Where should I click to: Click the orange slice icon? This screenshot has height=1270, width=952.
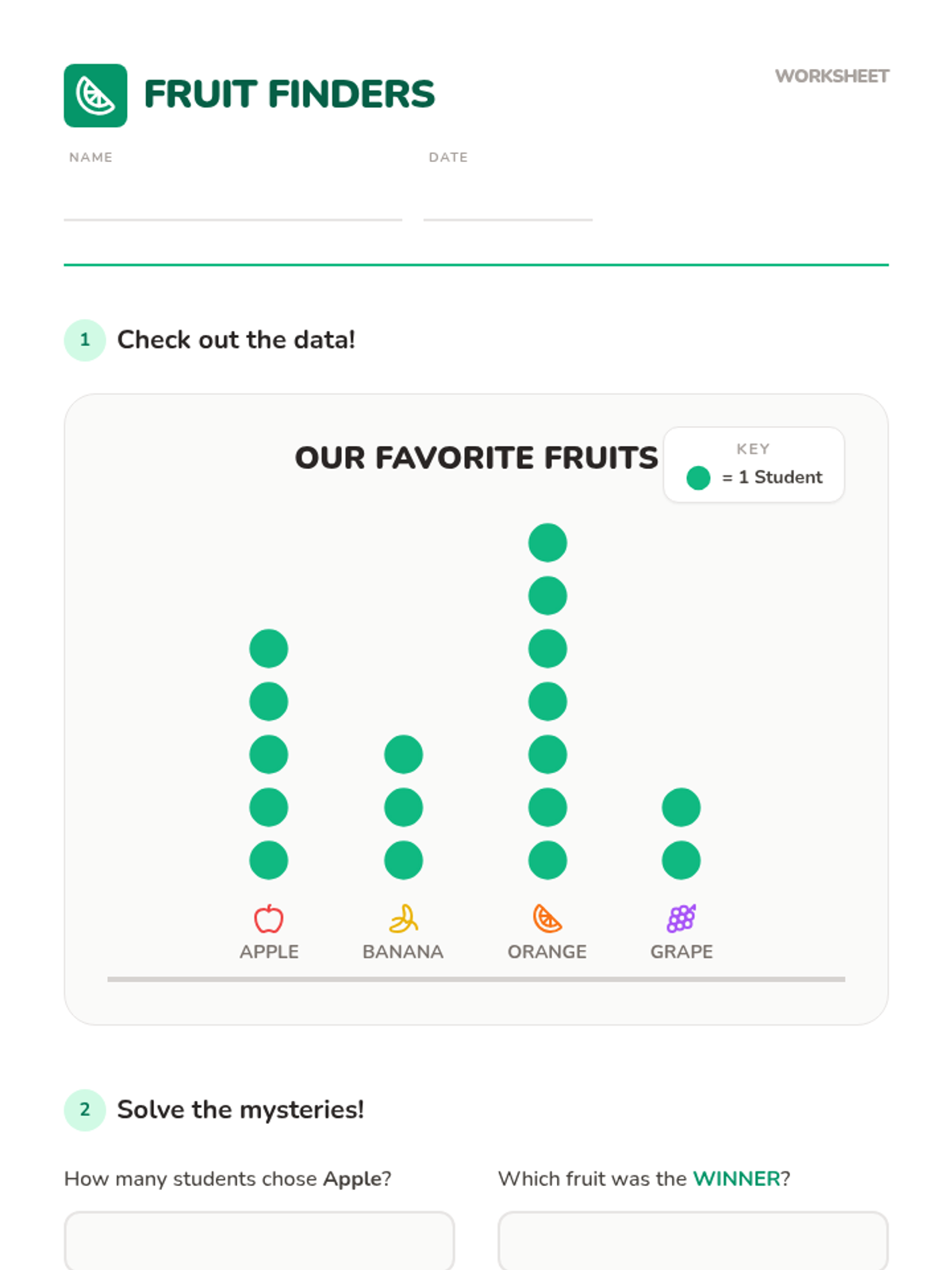(547, 918)
